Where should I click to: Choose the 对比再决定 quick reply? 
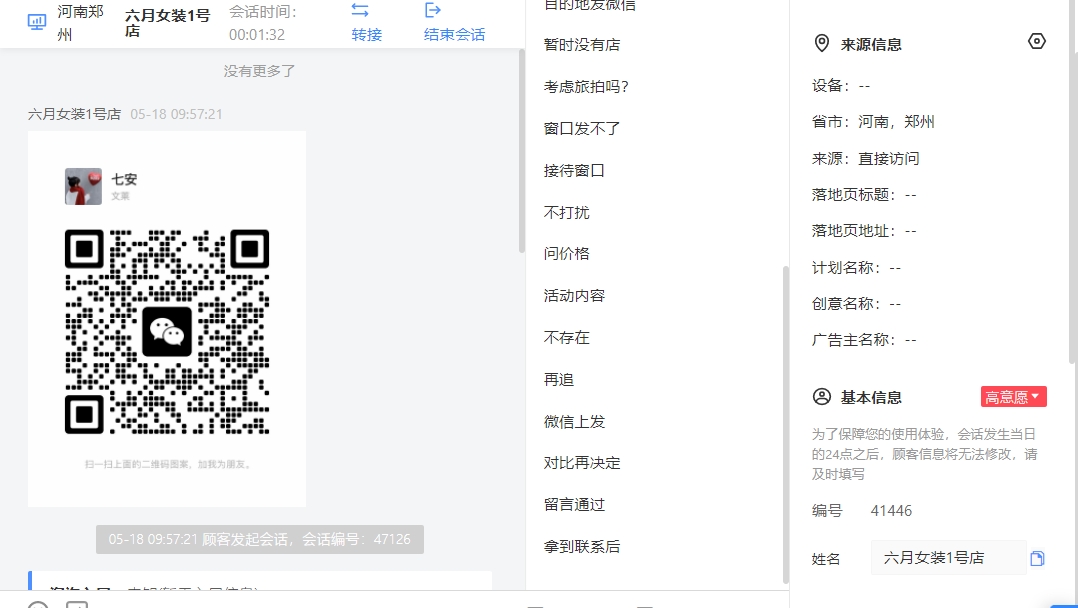coord(582,463)
